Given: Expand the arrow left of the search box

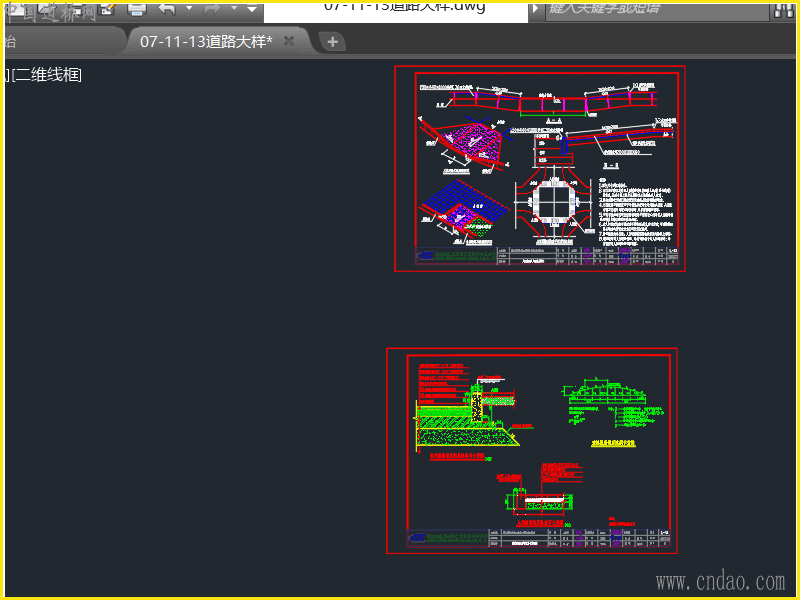Looking at the screenshot, I should click(535, 9).
